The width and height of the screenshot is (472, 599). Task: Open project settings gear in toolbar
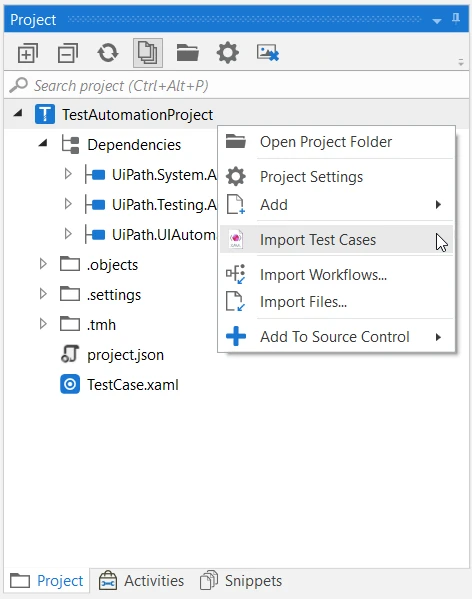(x=228, y=53)
